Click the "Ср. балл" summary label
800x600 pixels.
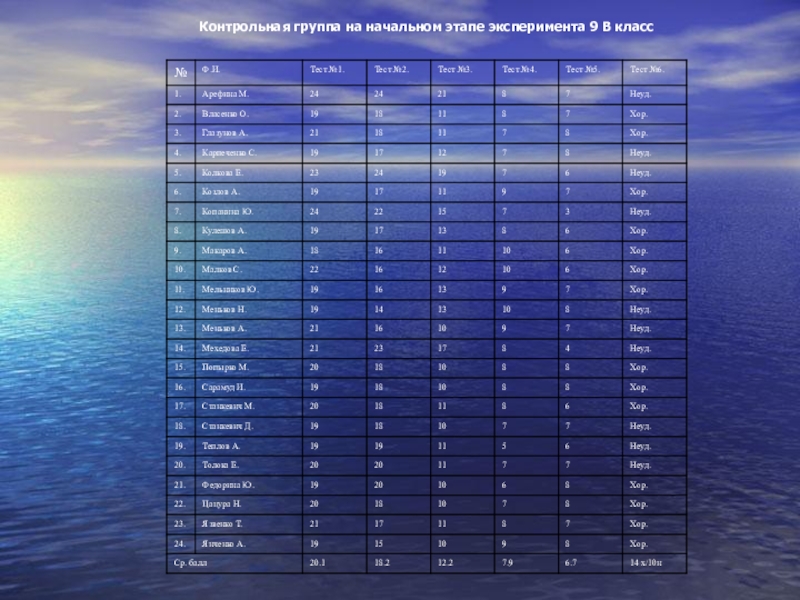(190, 563)
